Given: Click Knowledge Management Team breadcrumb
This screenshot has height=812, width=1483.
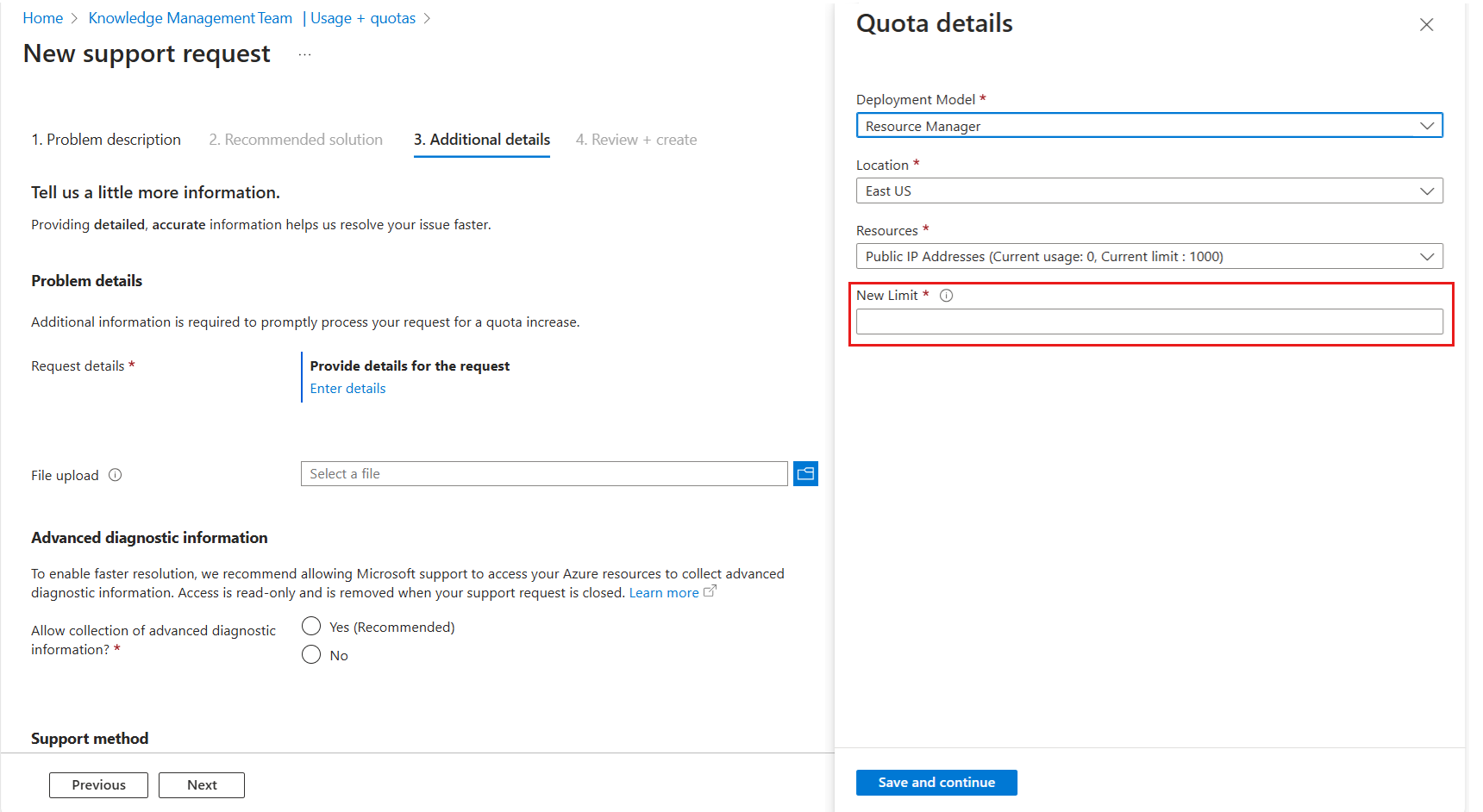Looking at the screenshot, I should tap(191, 18).
